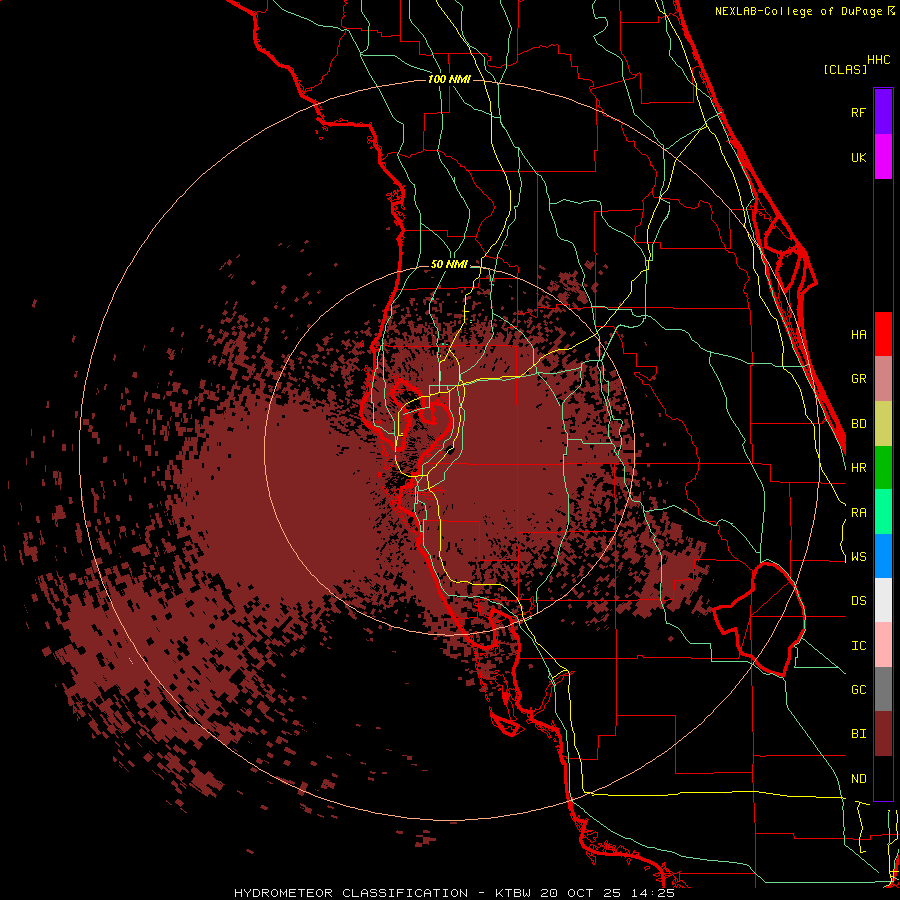Viewport: 900px width, 900px height.
Task: Click the "GC" legend label
Action: [x=858, y=690]
